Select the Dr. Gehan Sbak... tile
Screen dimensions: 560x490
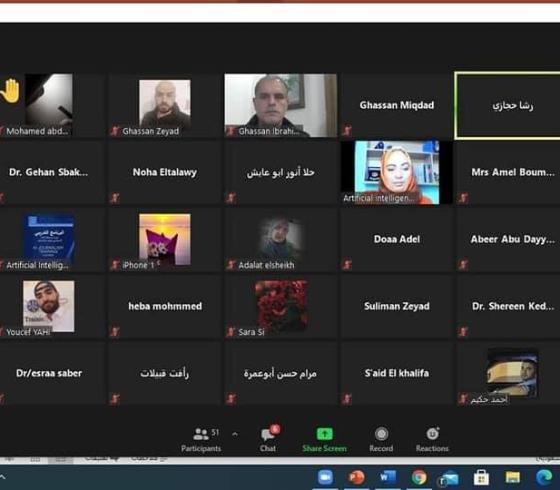52,172
